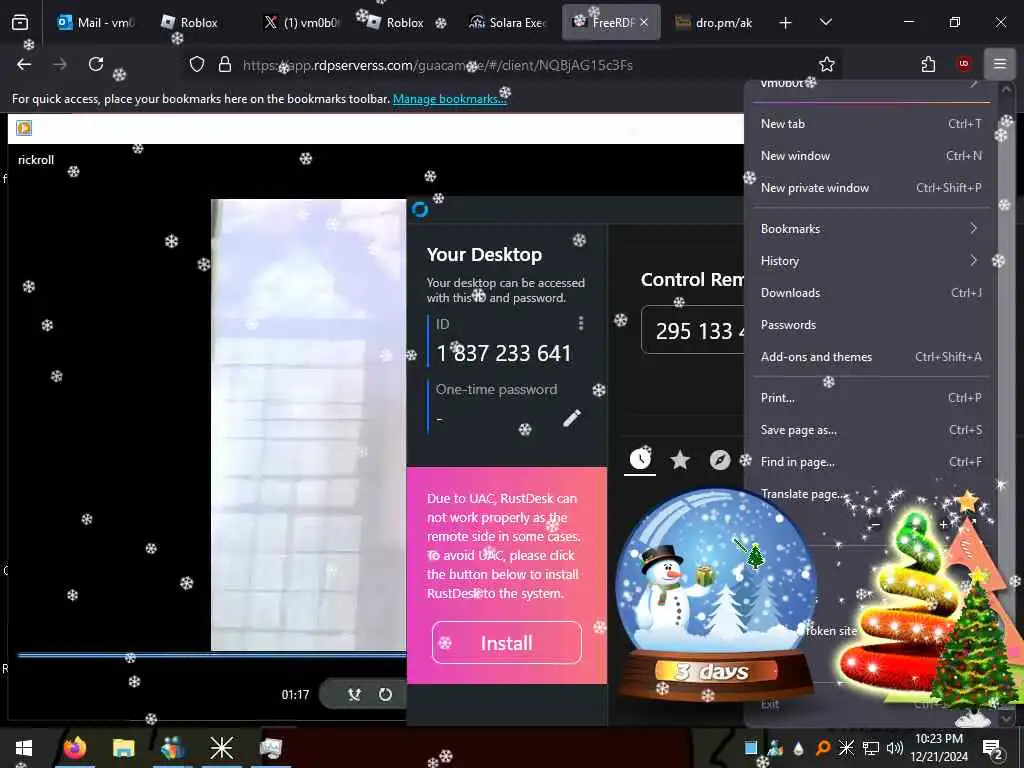Click the rickroll video title text
Screen dimensions: 1024x768
click(36, 159)
